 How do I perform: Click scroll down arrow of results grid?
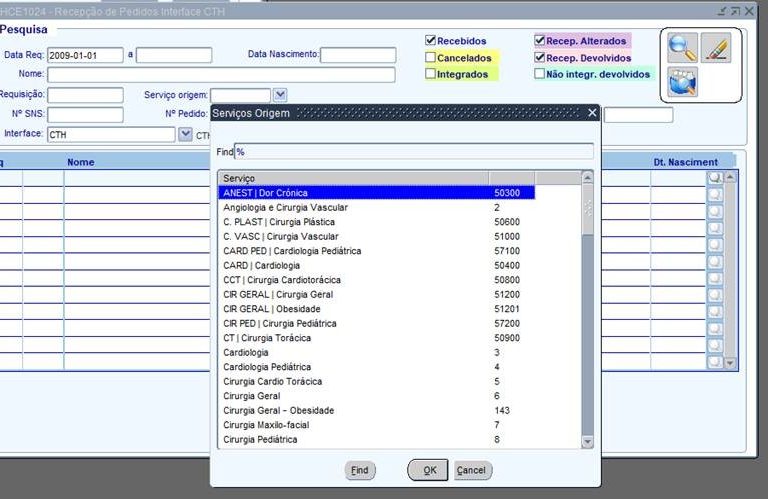pyautogui.click(x=729, y=362)
